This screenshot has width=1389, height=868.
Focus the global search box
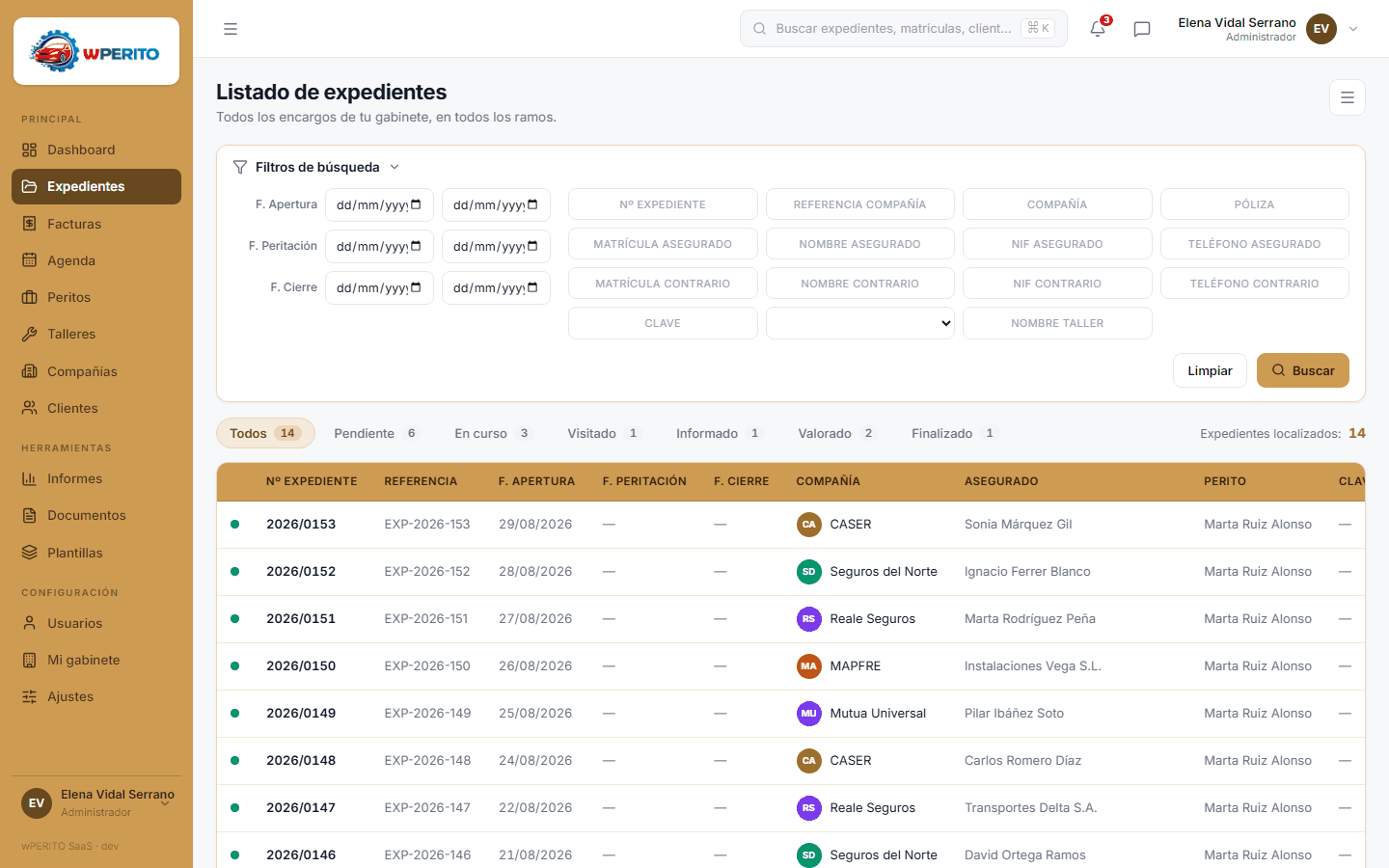click(x=903, y=29)
